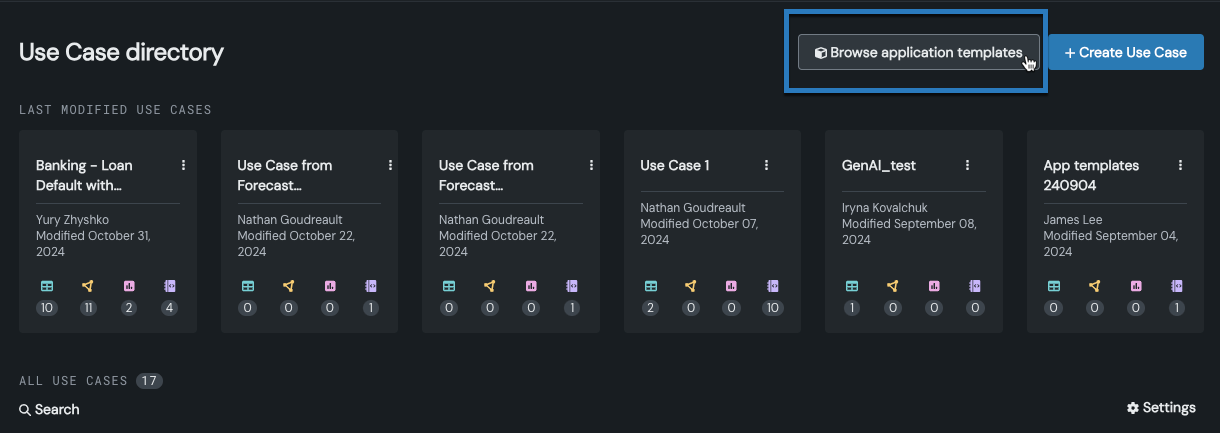The image size is (1220, 433).
Task: Open the Use Case 1 card title
Action: tap(675, 165)
